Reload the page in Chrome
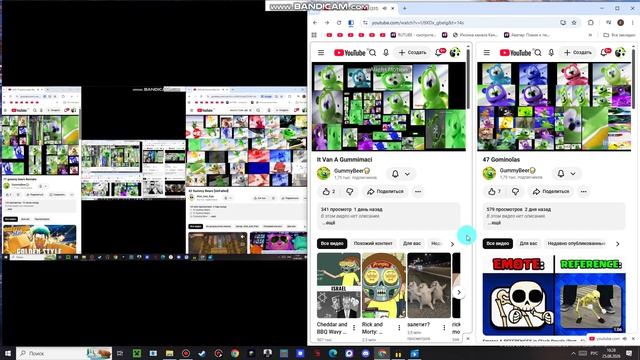The width and height of the screenshot is (640, 360). pyautogui.click(x=339, y=23)
